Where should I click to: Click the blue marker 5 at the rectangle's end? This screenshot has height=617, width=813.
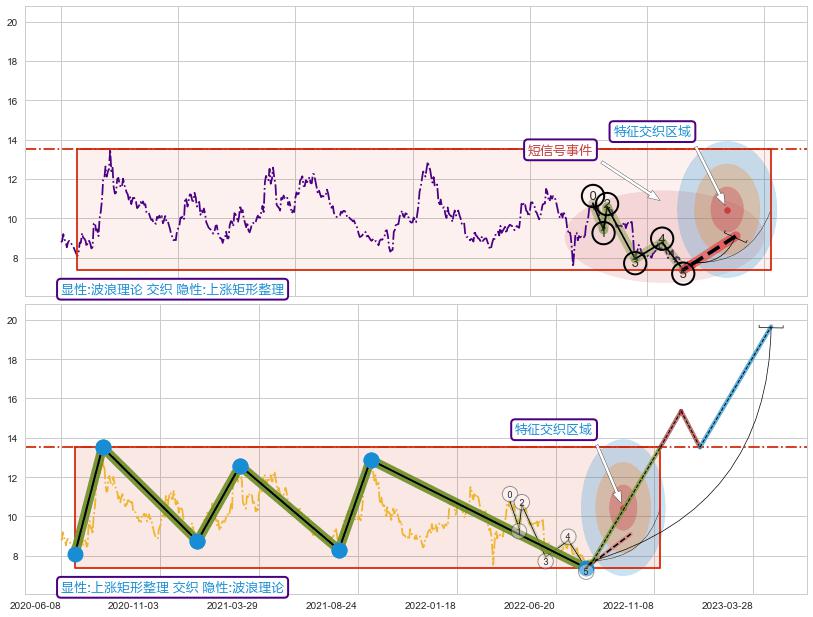(x=586, y=570)
